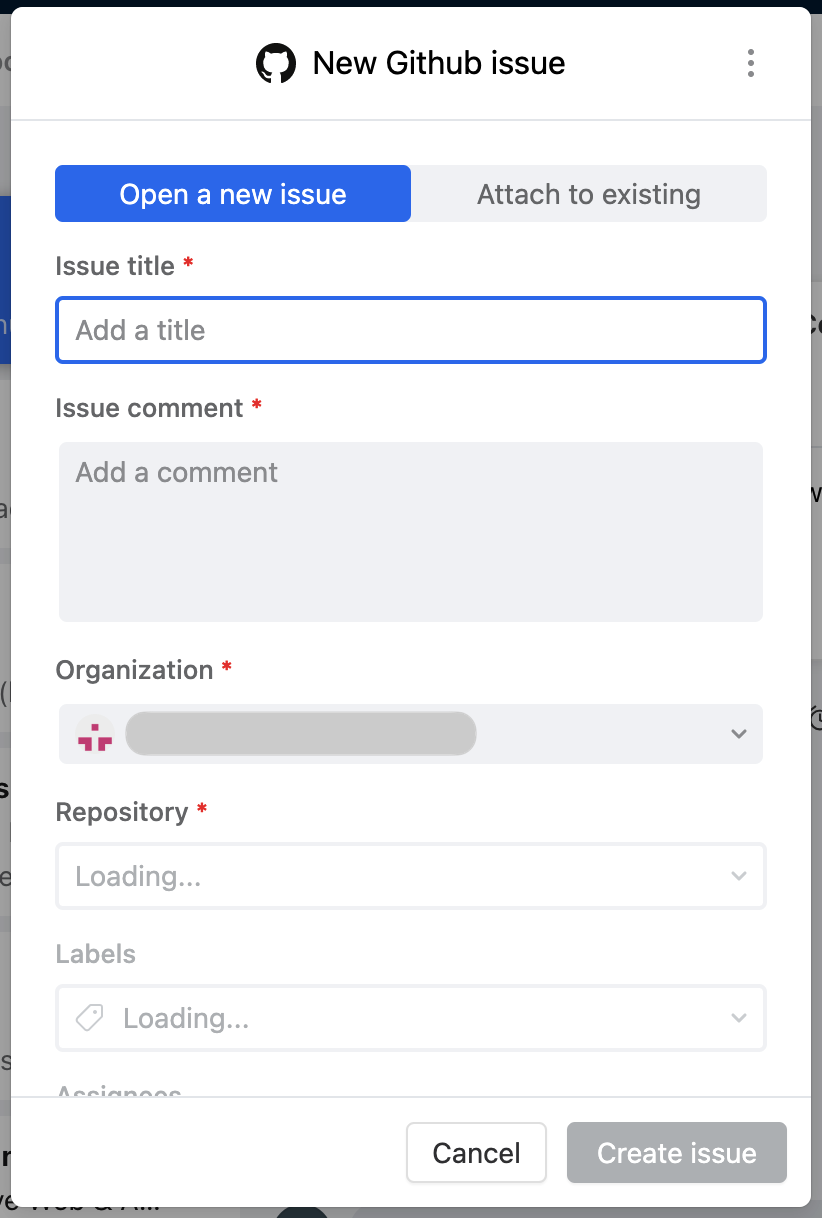The image size is (822, 1218).
Task: Click the organization avatar icon
Action: click(95, 734)
